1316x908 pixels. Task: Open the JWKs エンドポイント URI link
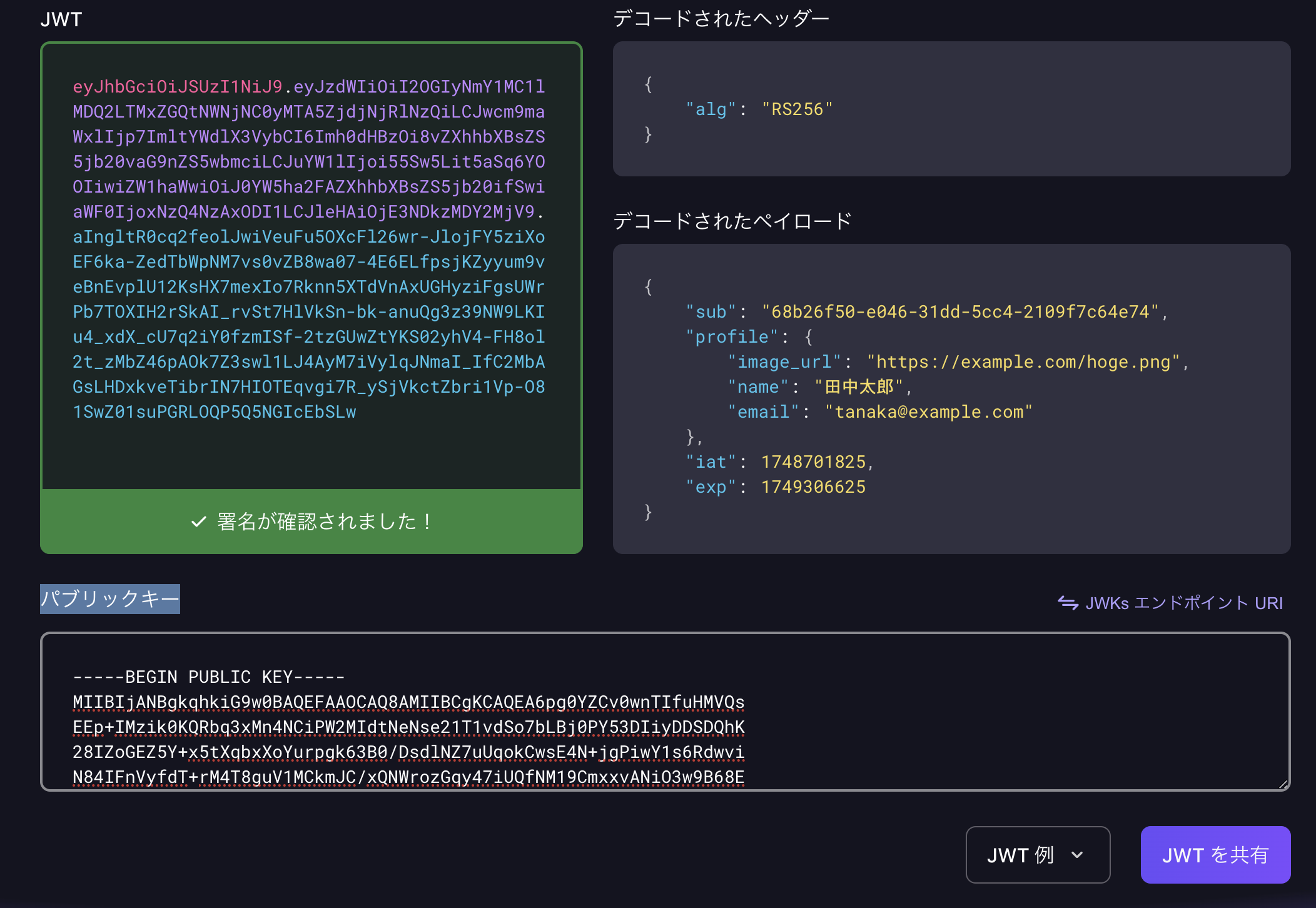pyautogui.click(x=1183, y=603)
